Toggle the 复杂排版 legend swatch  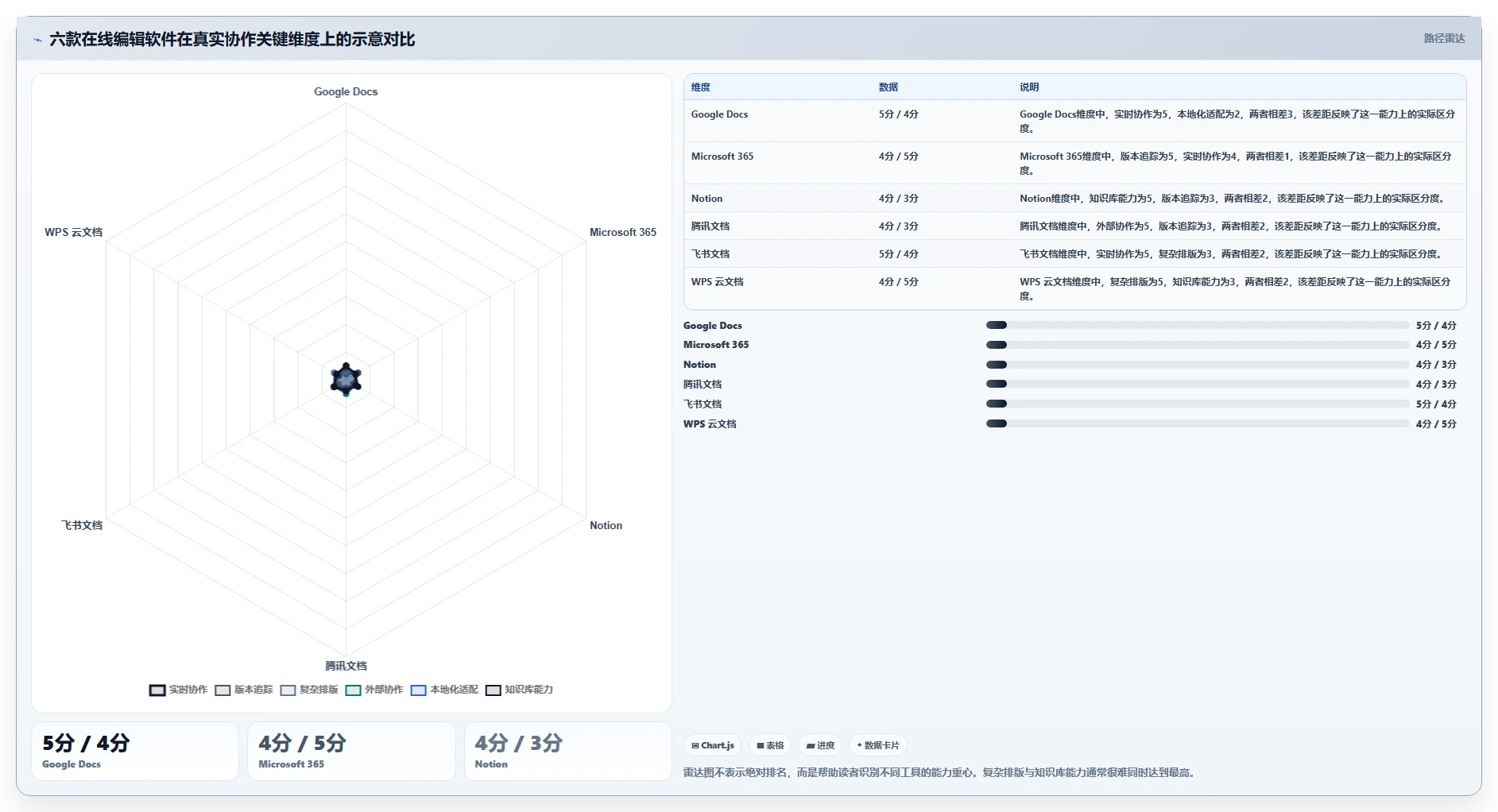(x=288, y=690)
